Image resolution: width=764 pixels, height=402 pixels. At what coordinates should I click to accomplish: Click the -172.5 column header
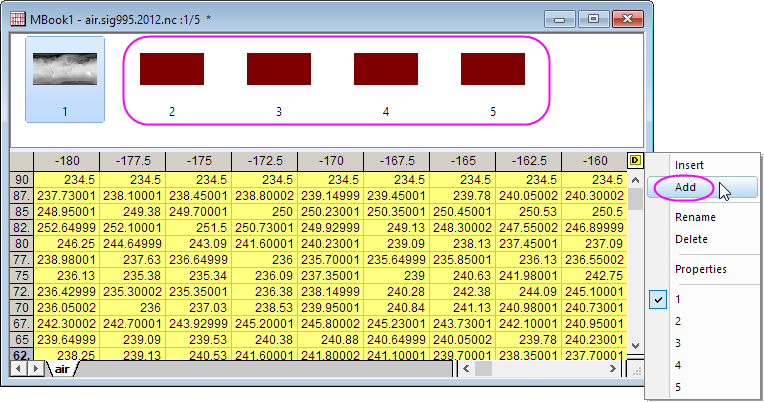[264, 160]
